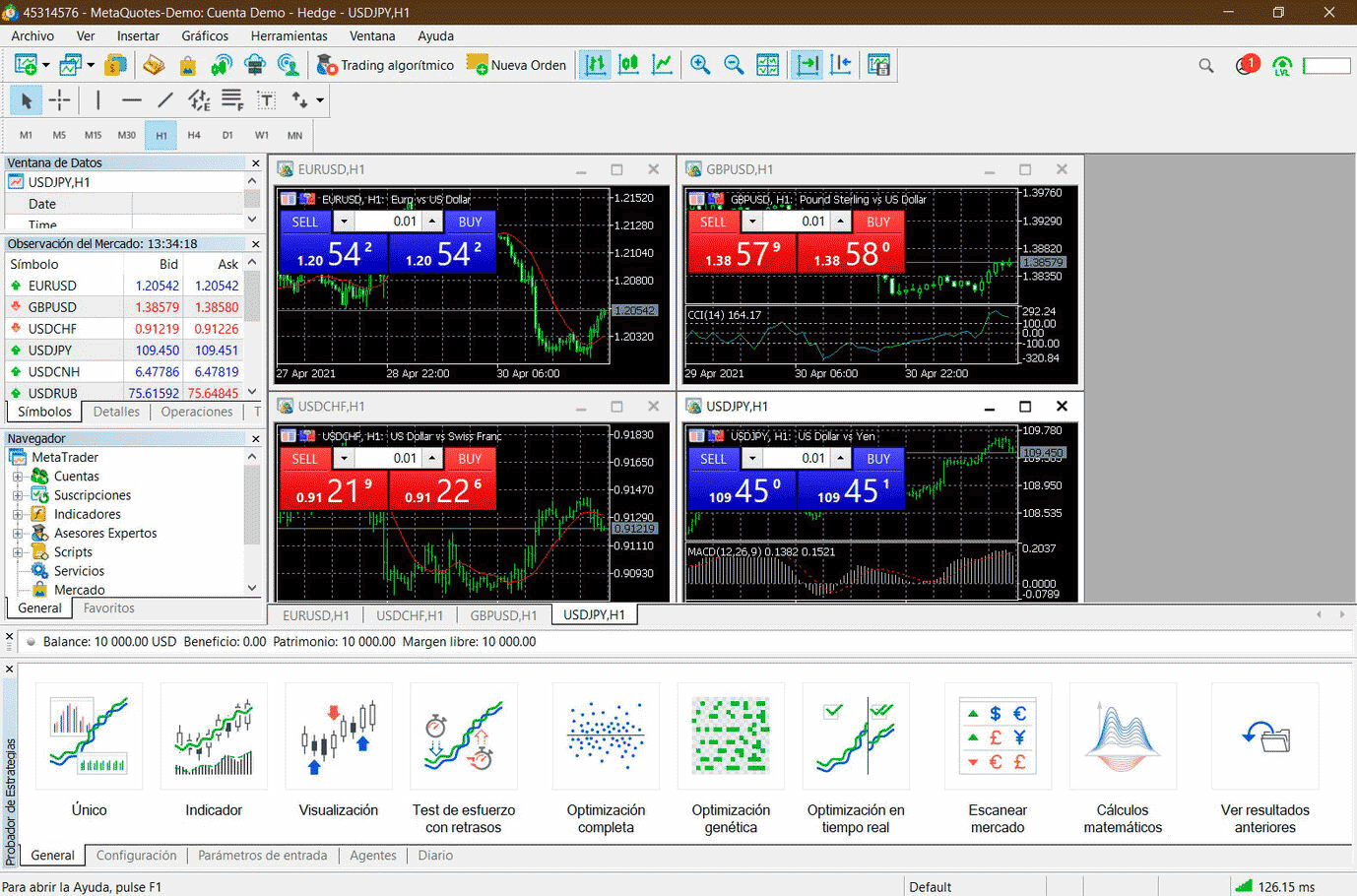Click BUY on the GBPUSD chart
The image size is (1357, 896).
coord(878,222)
